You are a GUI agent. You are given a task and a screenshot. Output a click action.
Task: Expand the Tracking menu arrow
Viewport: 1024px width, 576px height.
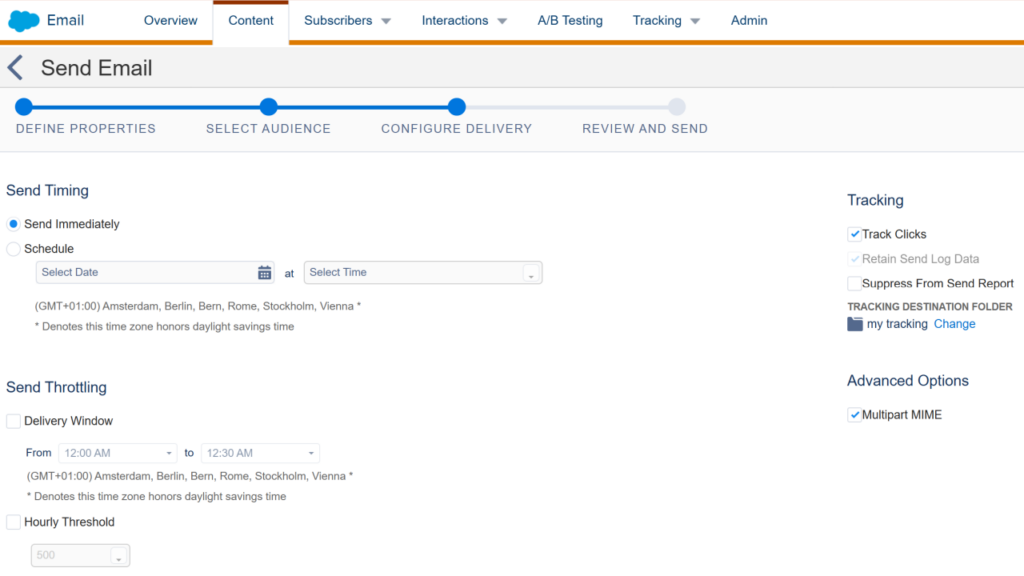pyautogui.click(x=695, y=22)
